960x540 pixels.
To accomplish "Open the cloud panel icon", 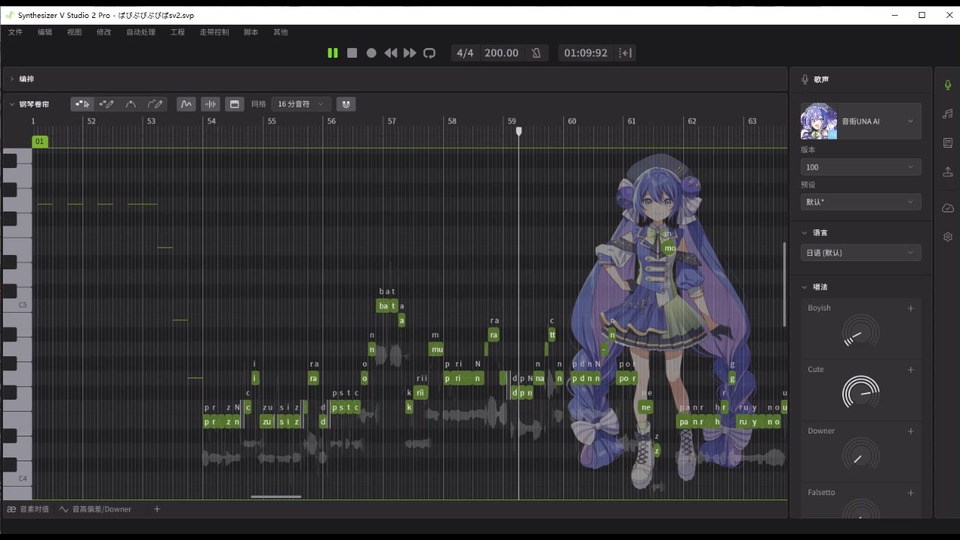I will (x=947, y=208).
